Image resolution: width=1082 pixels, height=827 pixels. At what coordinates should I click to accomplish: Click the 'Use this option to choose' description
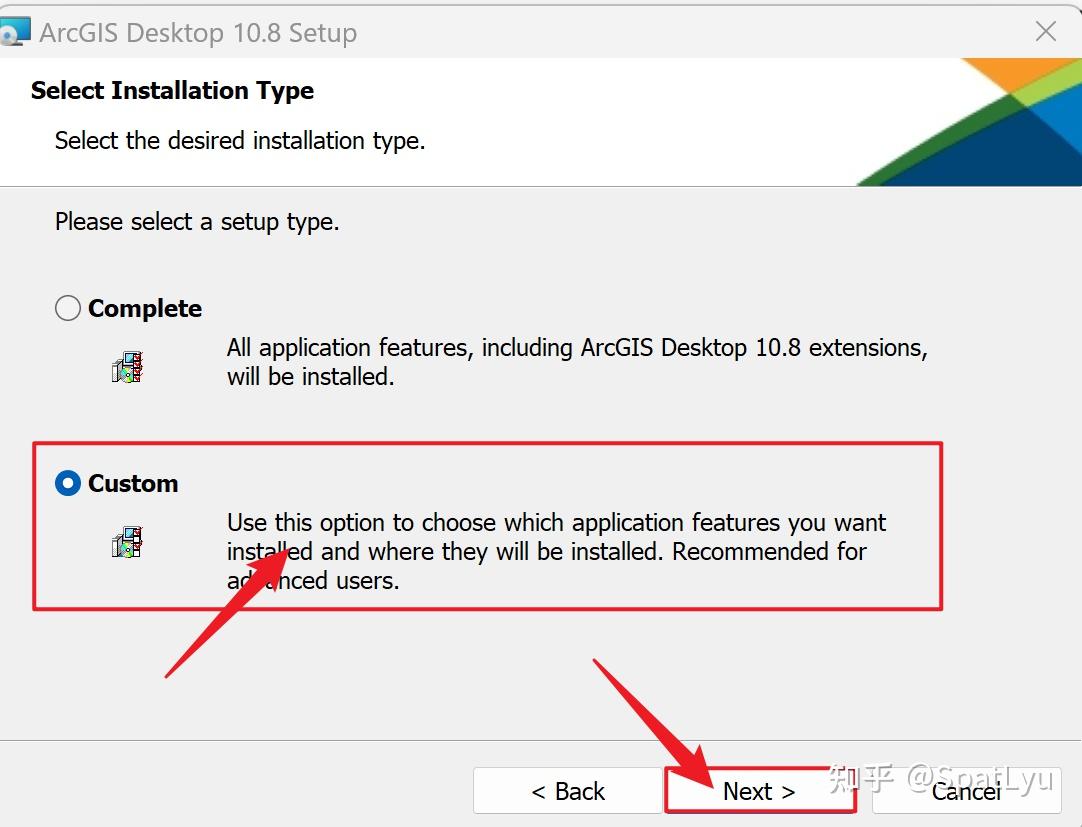click(556, 551)
